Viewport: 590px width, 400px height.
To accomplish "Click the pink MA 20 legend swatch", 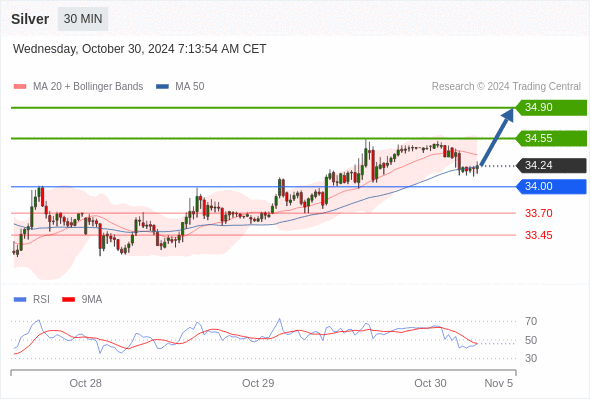I will coord(20,87).
